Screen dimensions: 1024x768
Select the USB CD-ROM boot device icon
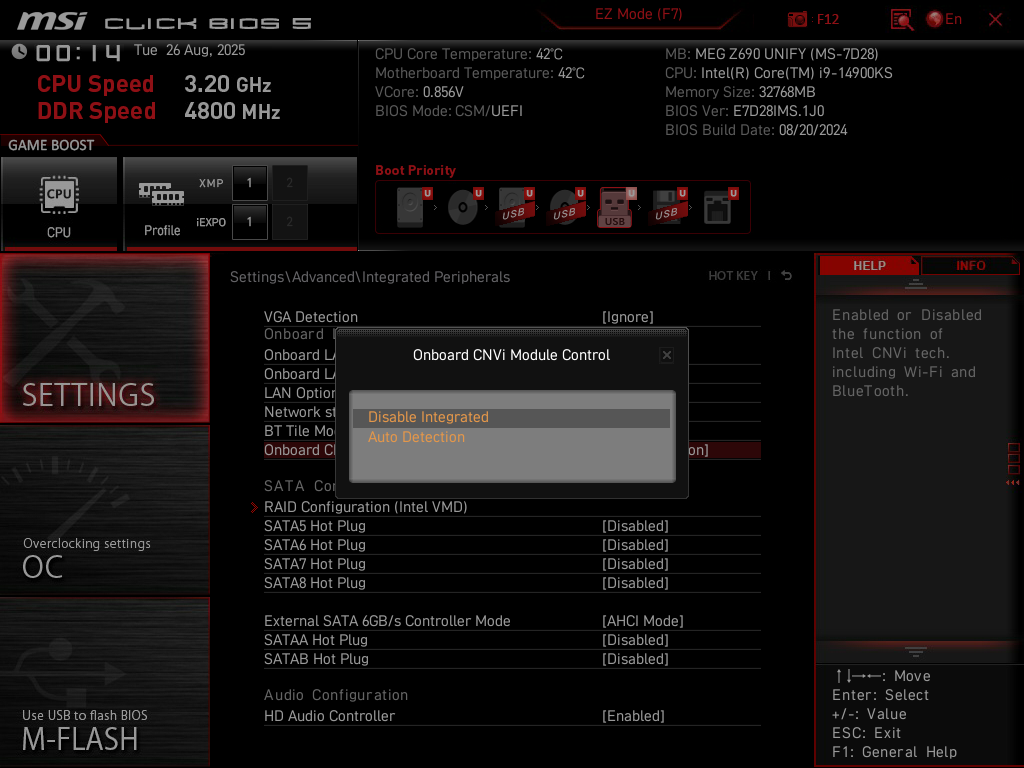pos(567,207)
